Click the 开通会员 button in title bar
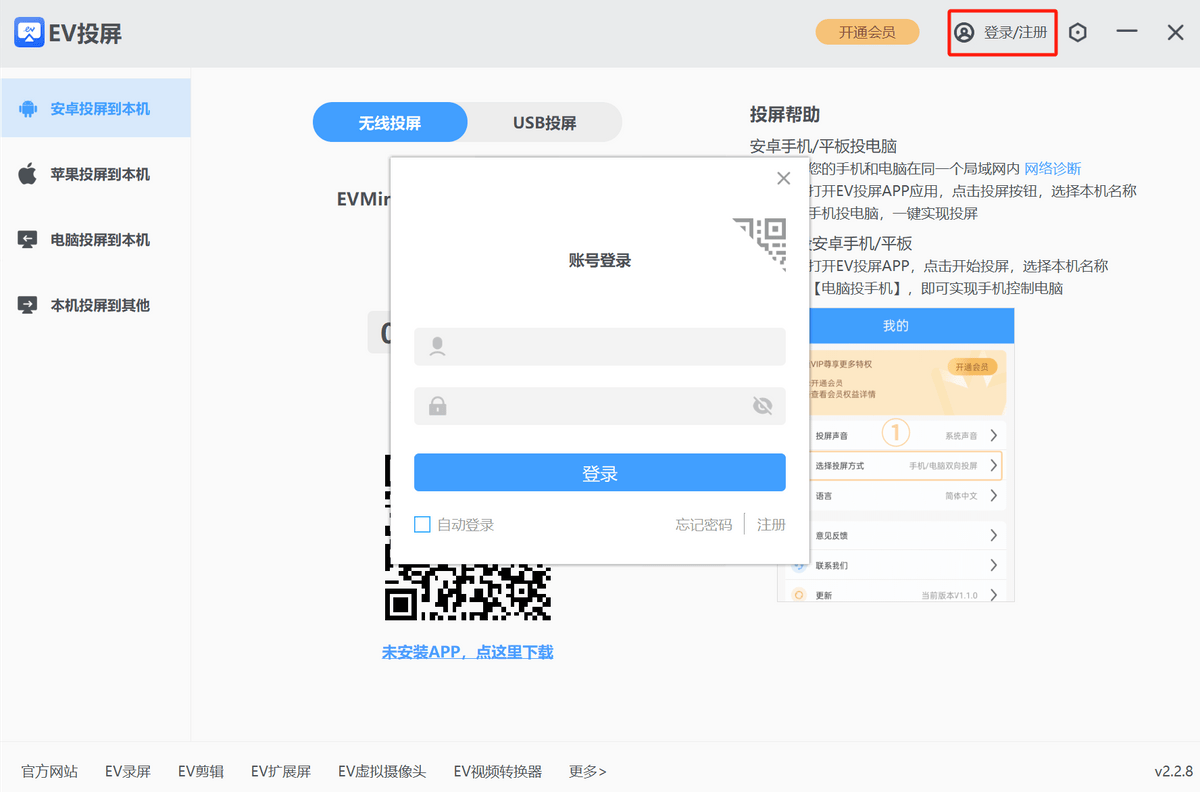The width and height of the screenshot is (1200, 792). (x=867, y=32)
